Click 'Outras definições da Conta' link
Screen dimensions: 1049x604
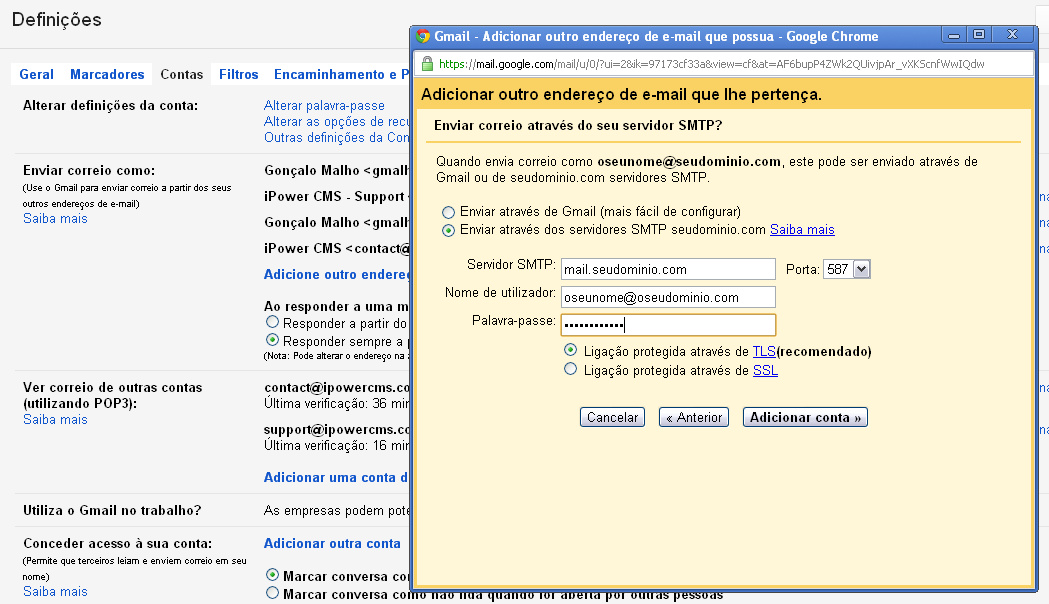337,138
